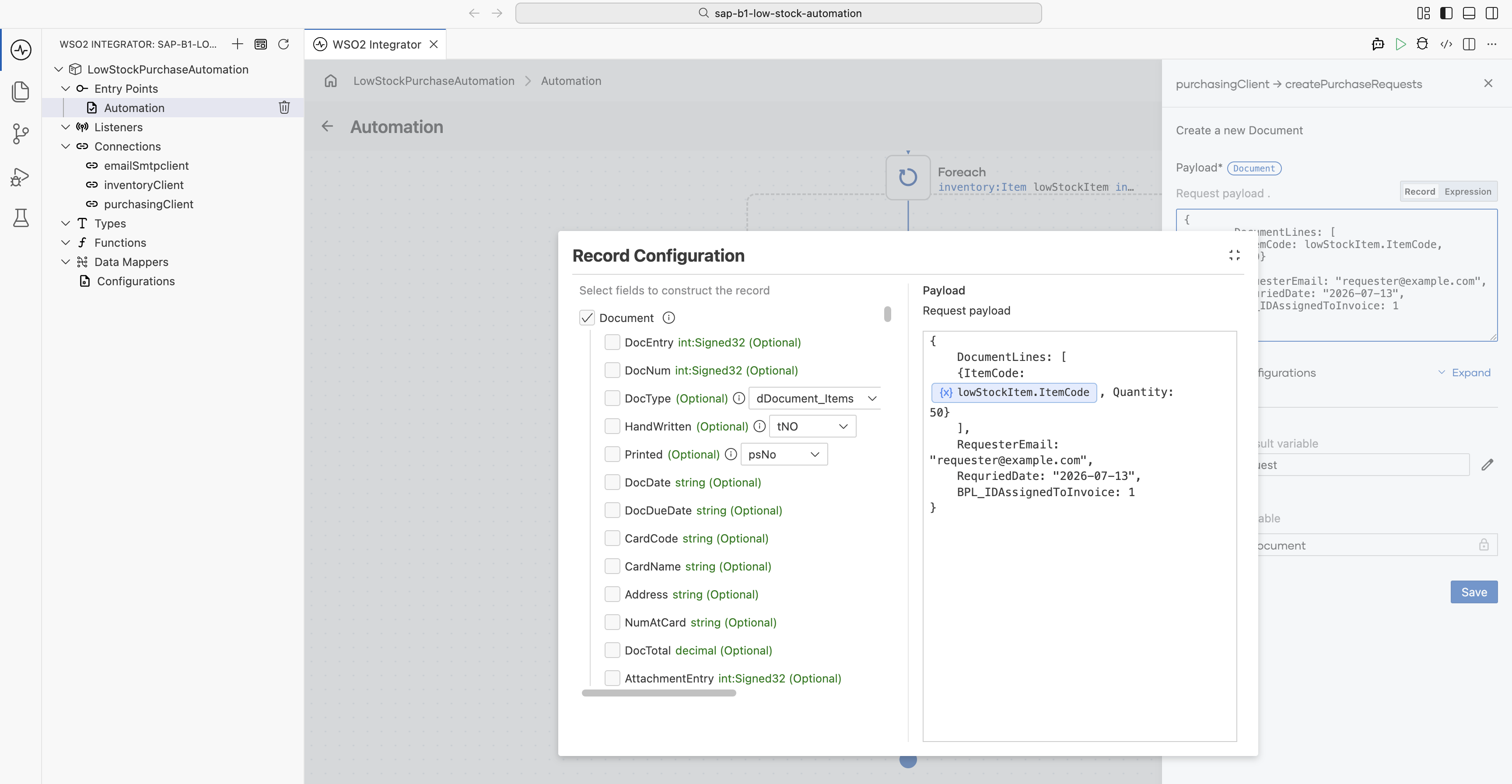Toggle bottom panel layout icon

click(x=1469, y=13)
